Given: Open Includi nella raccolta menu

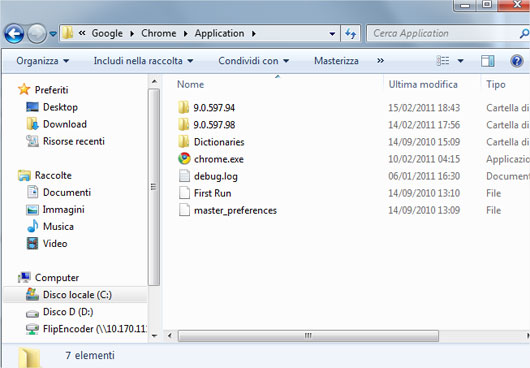Looking at the screenshot, I should tap(143, 61).
